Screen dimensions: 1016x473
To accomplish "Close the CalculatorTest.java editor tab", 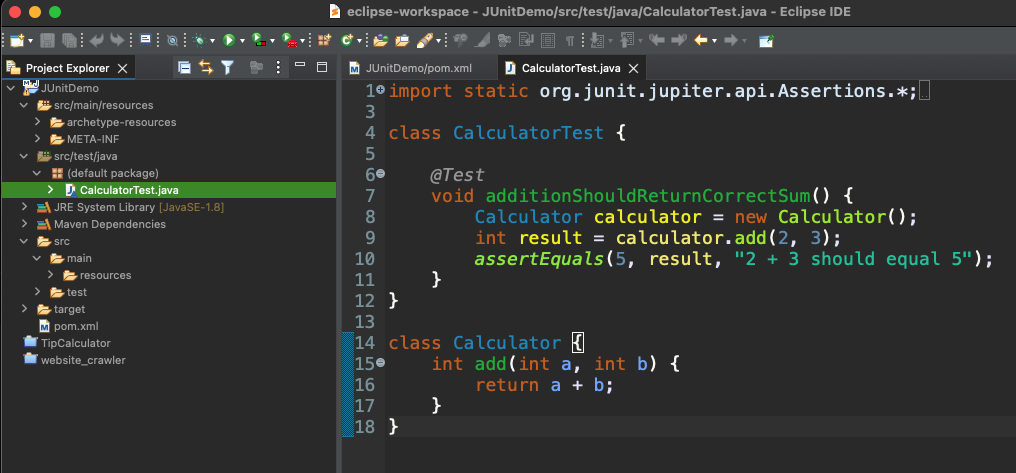I will tap(634, 68).
